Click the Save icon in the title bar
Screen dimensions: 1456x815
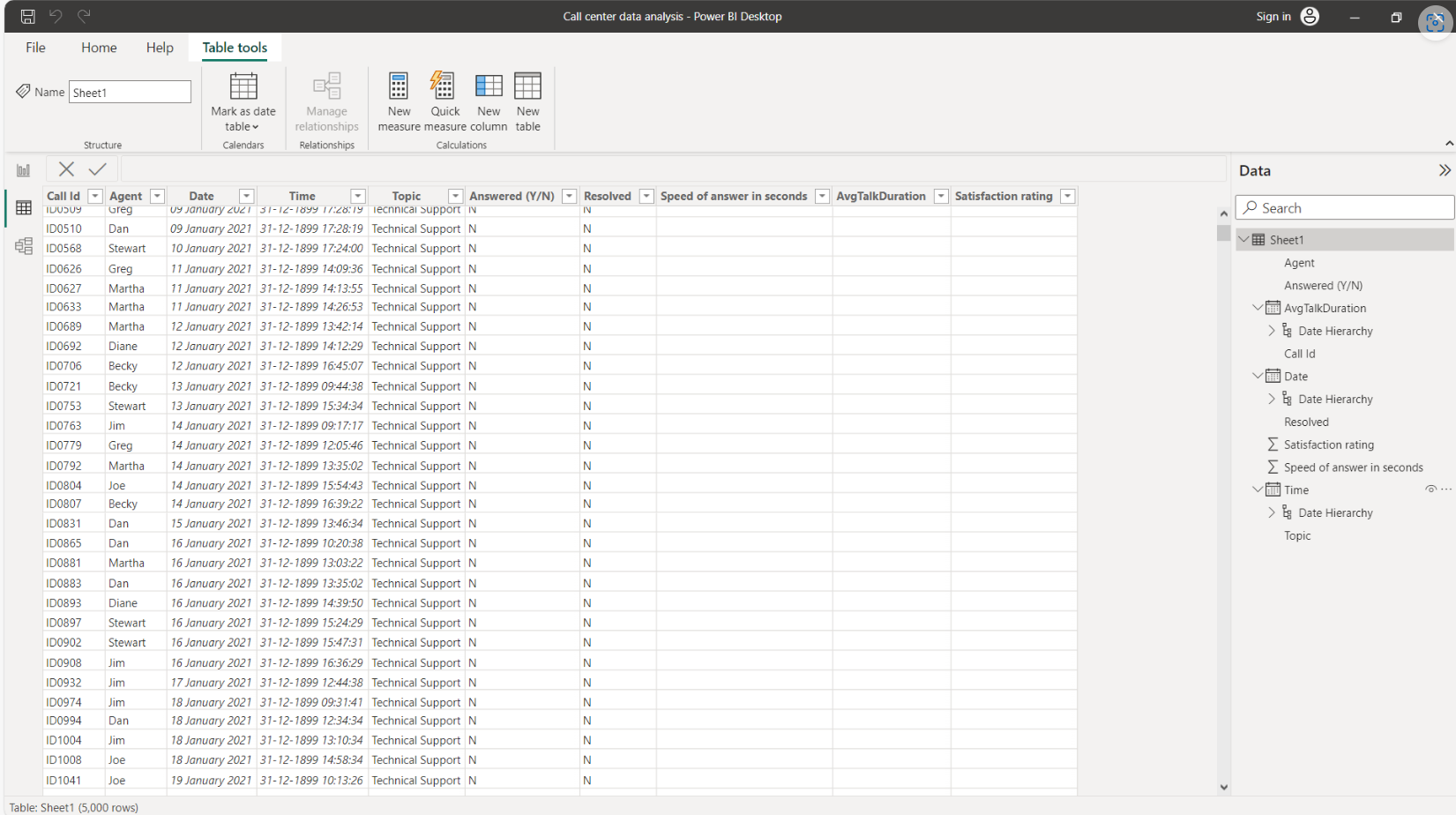pos(26,16)
